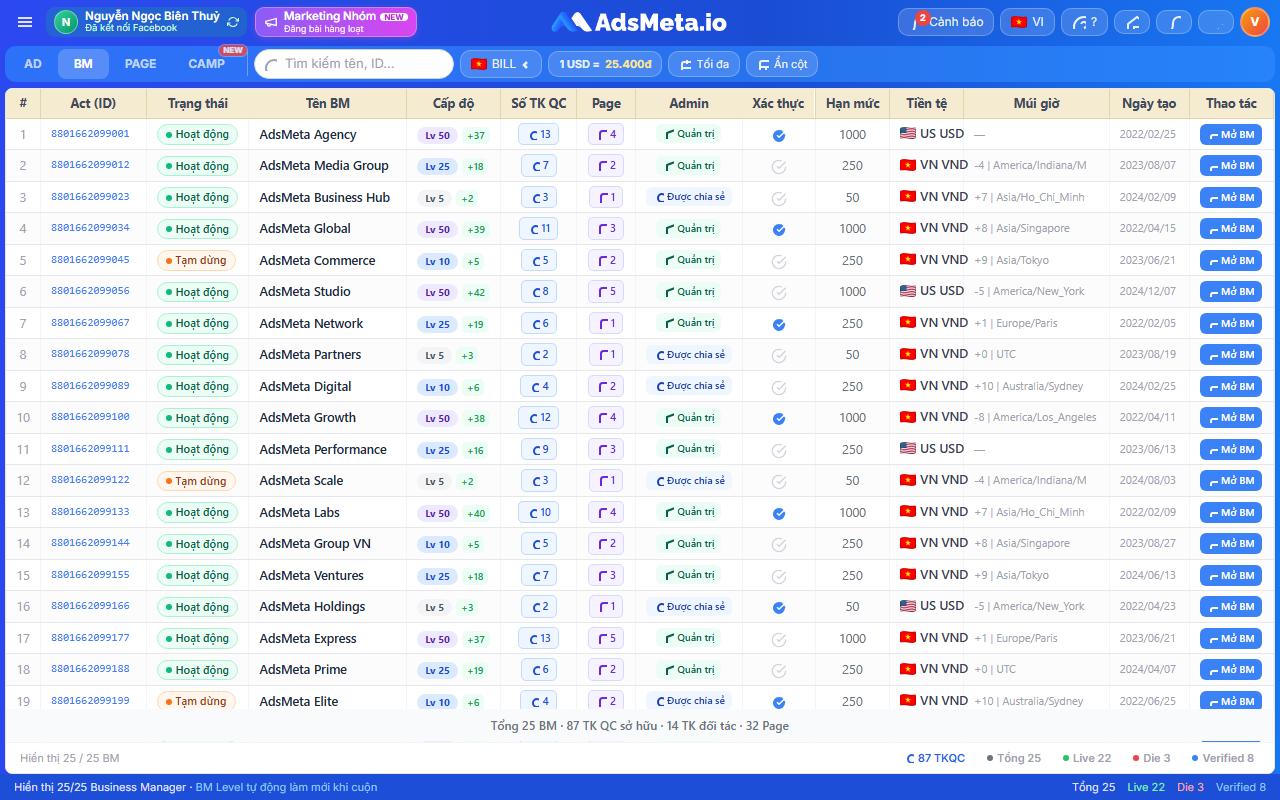Screen dimensions: 1280x800
Task: Click the blue verified check for AdsMeta Global
Action: coord(779,229)
